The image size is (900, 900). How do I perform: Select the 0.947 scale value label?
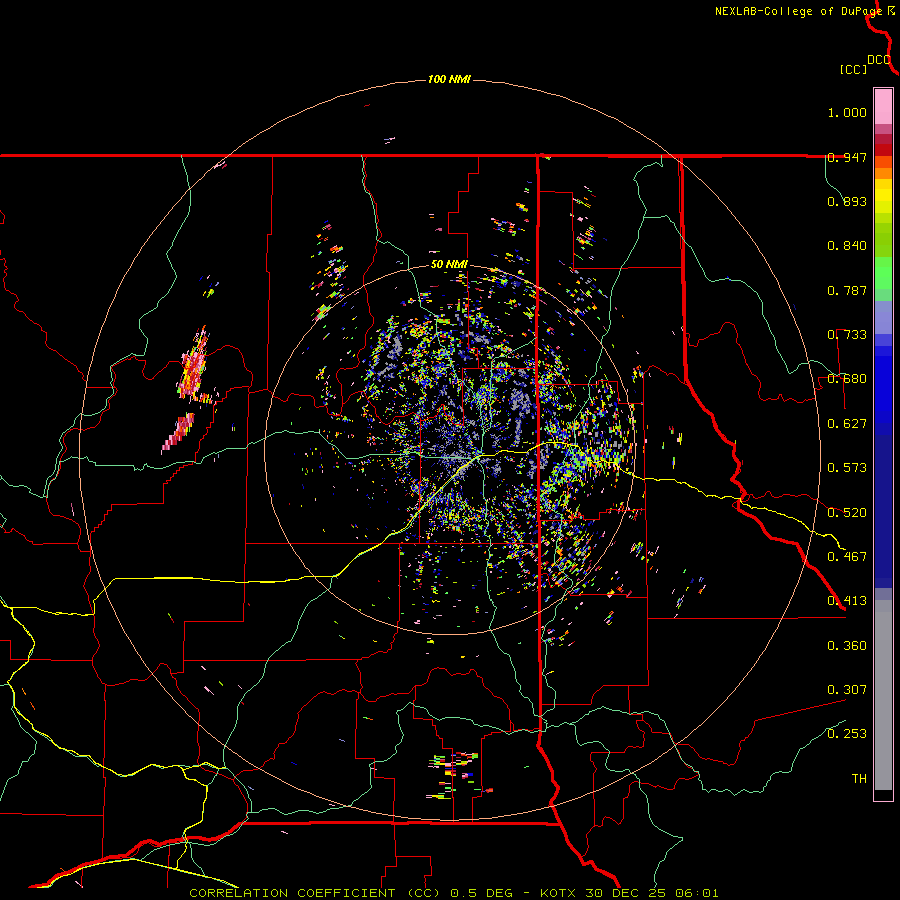tap(847, 157)
